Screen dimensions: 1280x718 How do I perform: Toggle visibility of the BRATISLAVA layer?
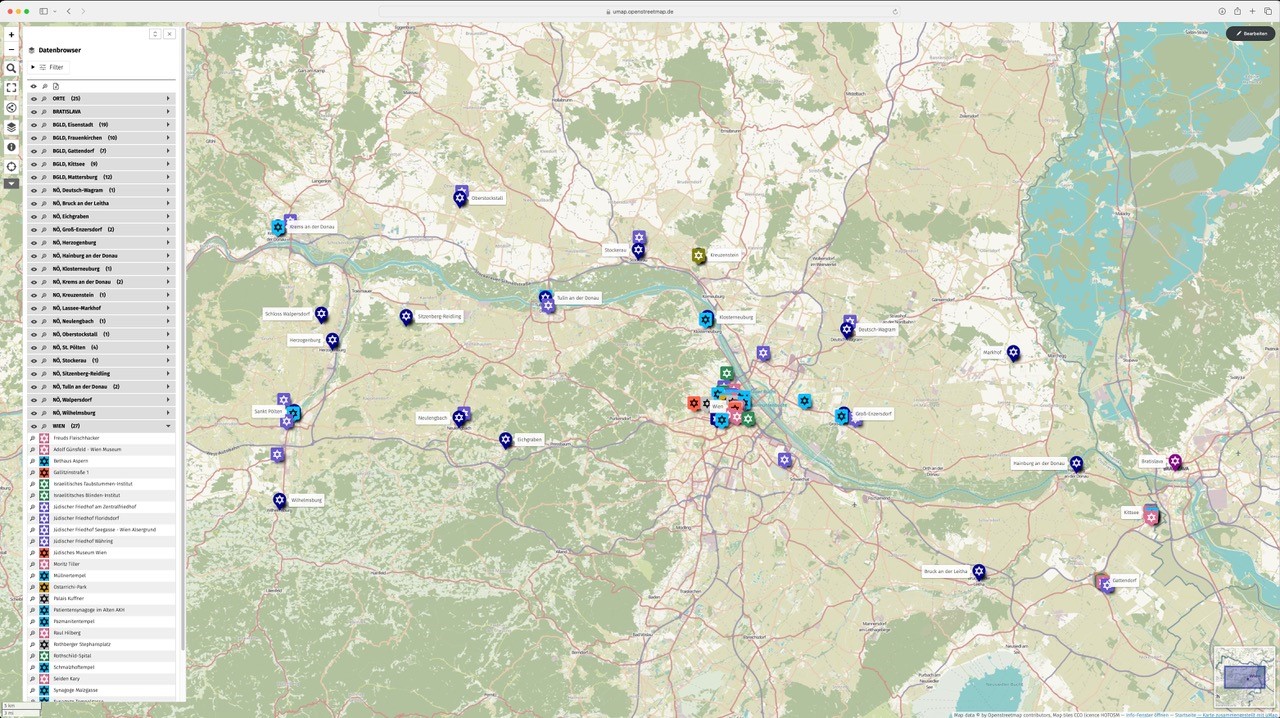click(33, 111)
